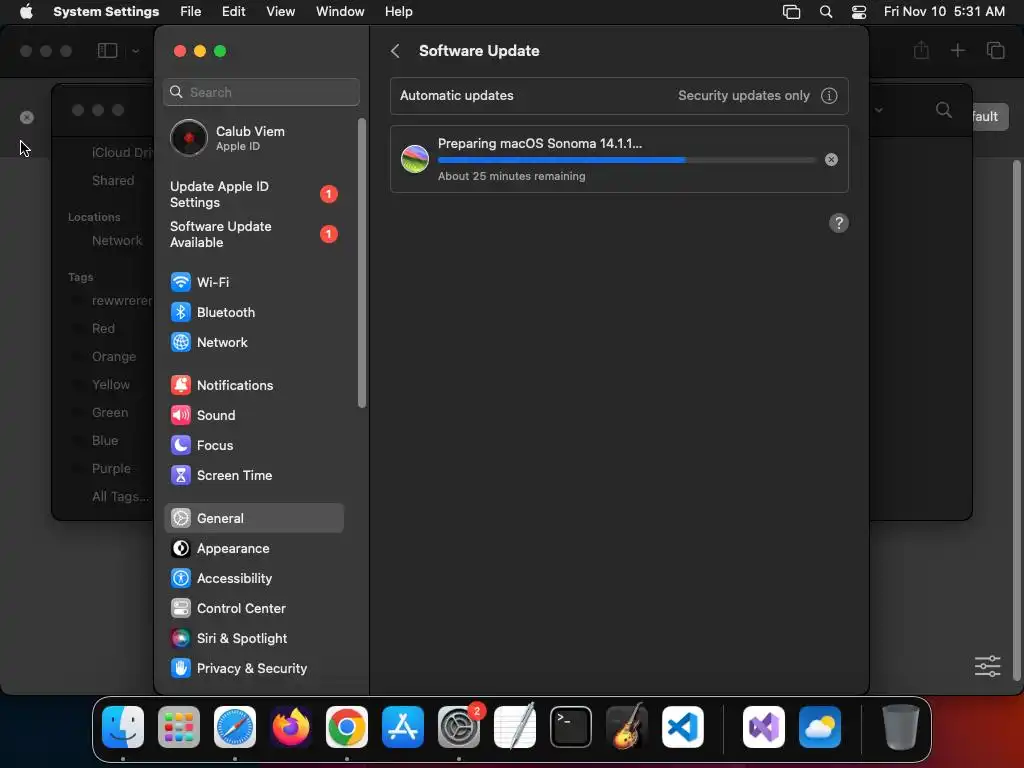Open App Store from the Dock
The width and height of the screenshot is (1024, 768).
click(403, 727)
